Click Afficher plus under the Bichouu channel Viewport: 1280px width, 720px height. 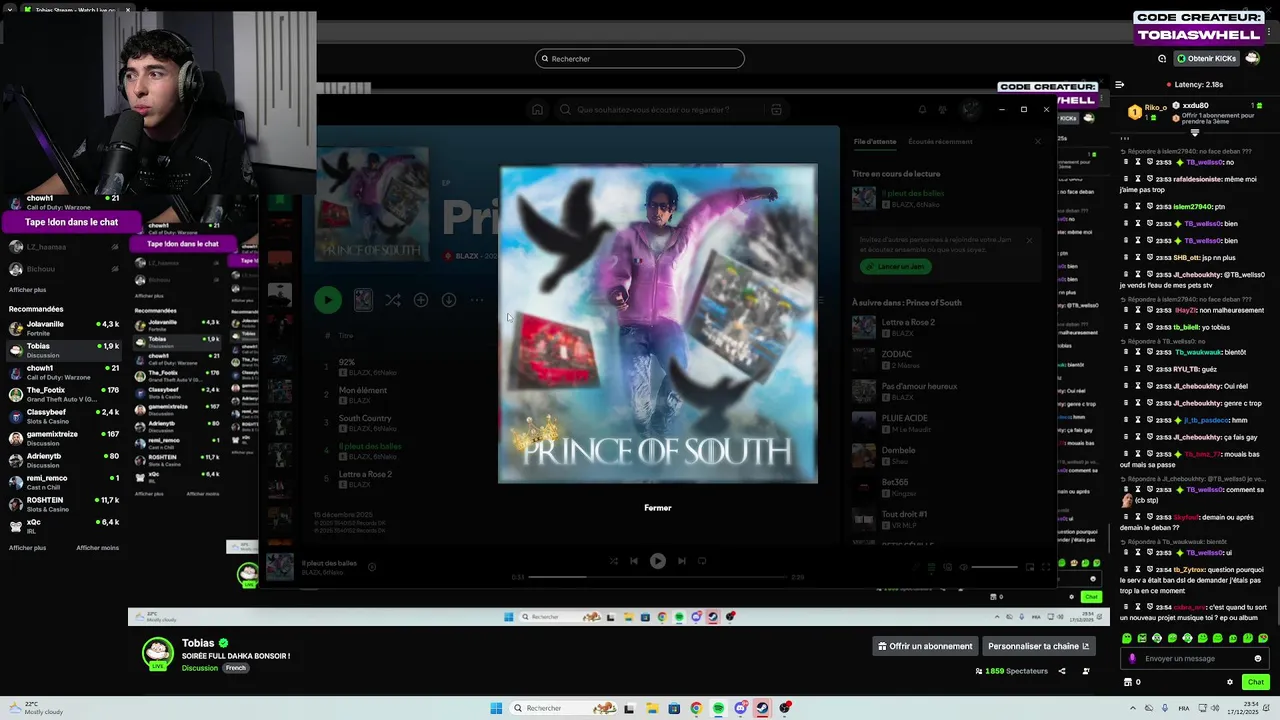[27, 290]
